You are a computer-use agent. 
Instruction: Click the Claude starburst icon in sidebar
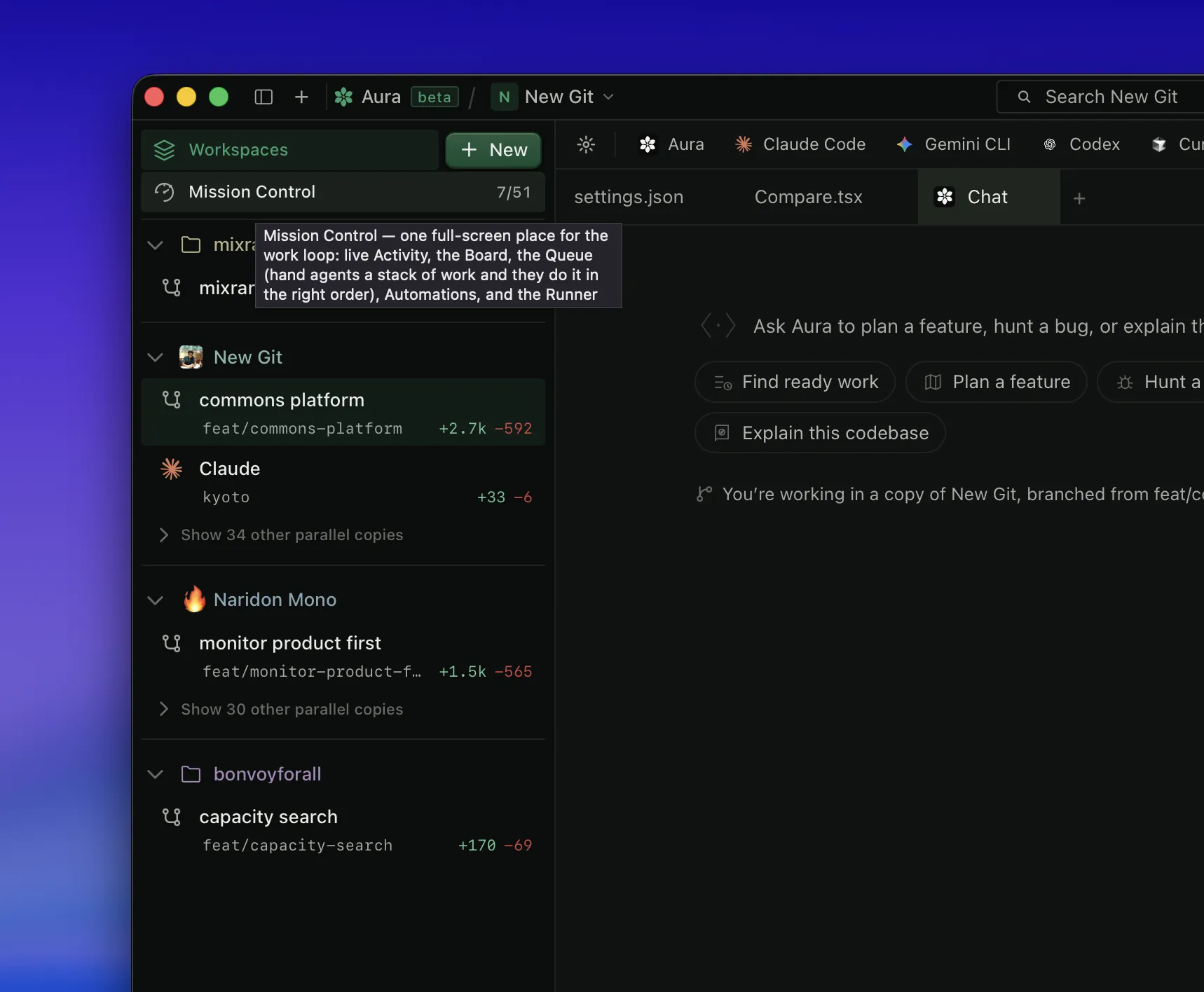[x=172, y=469]
